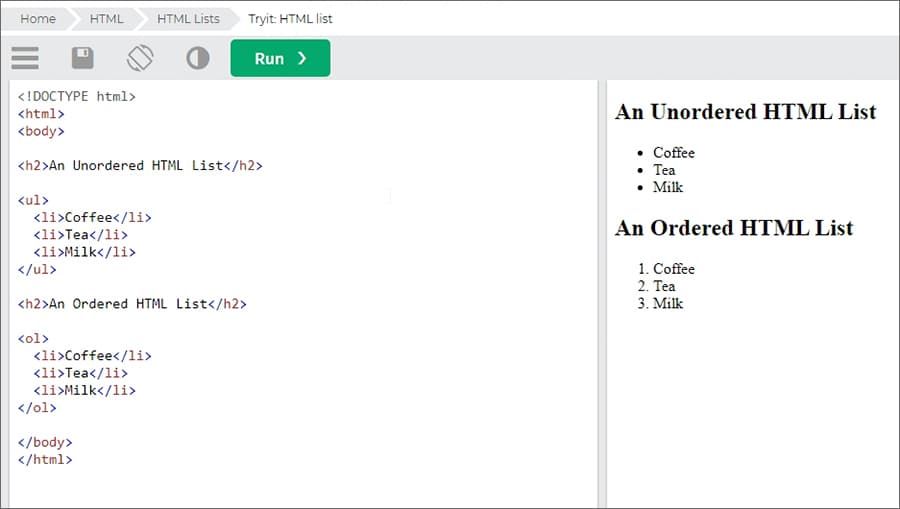Image resolution: width=900 pixels, height=509 pixels.
Task: Click the rendered Ordered HTML List heading
Action: [734, 228]
